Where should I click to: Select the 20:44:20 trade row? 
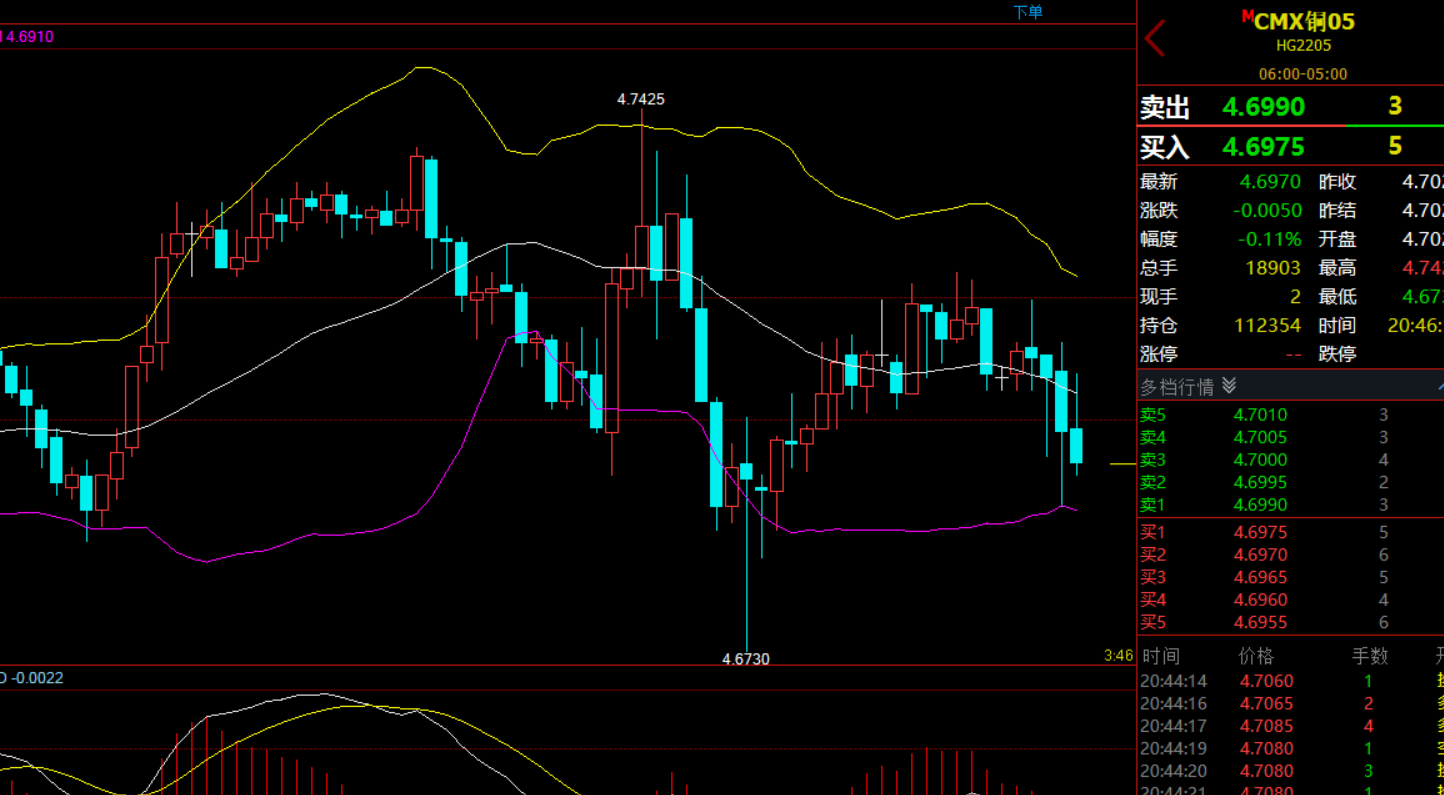point(1290,771)
